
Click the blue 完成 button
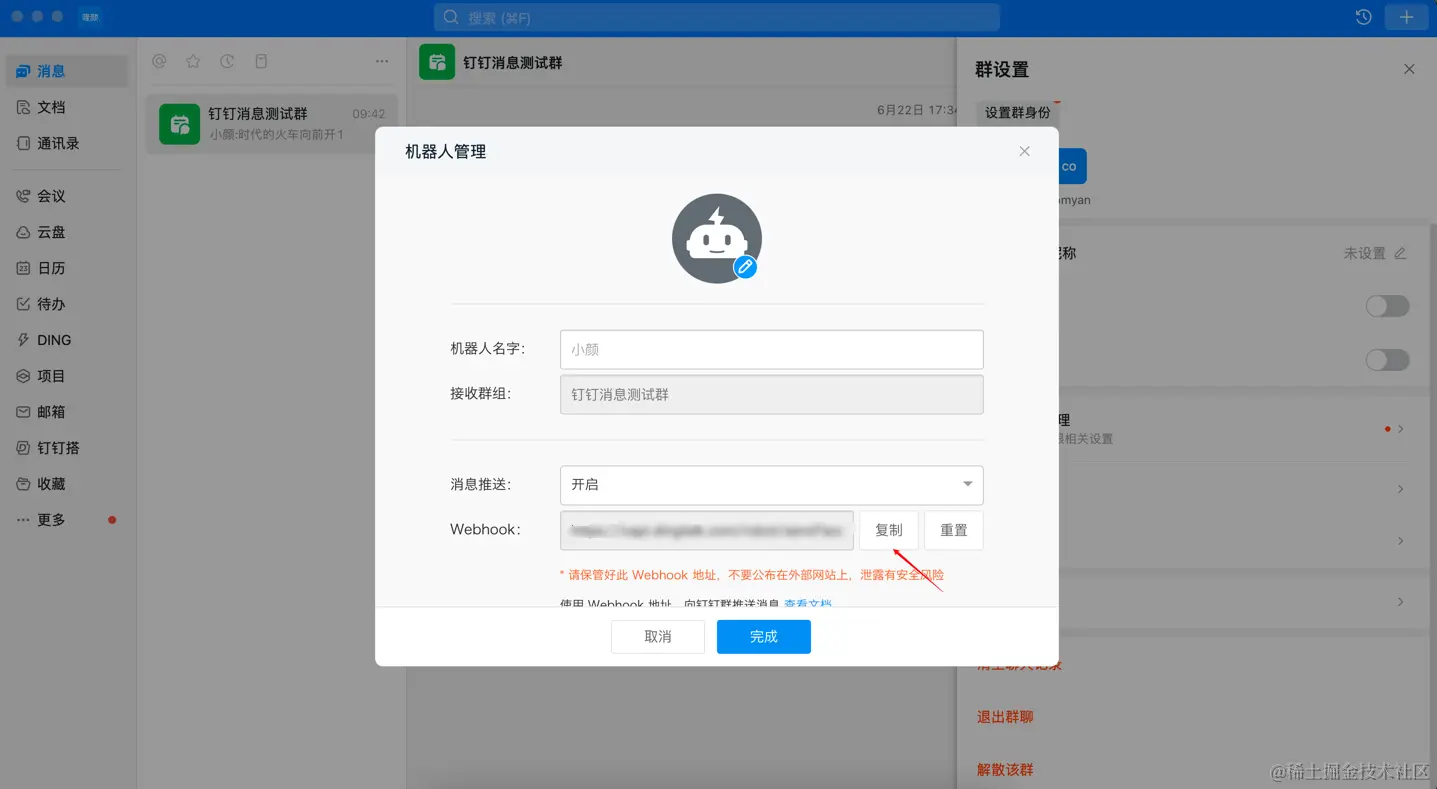point(764,637)
